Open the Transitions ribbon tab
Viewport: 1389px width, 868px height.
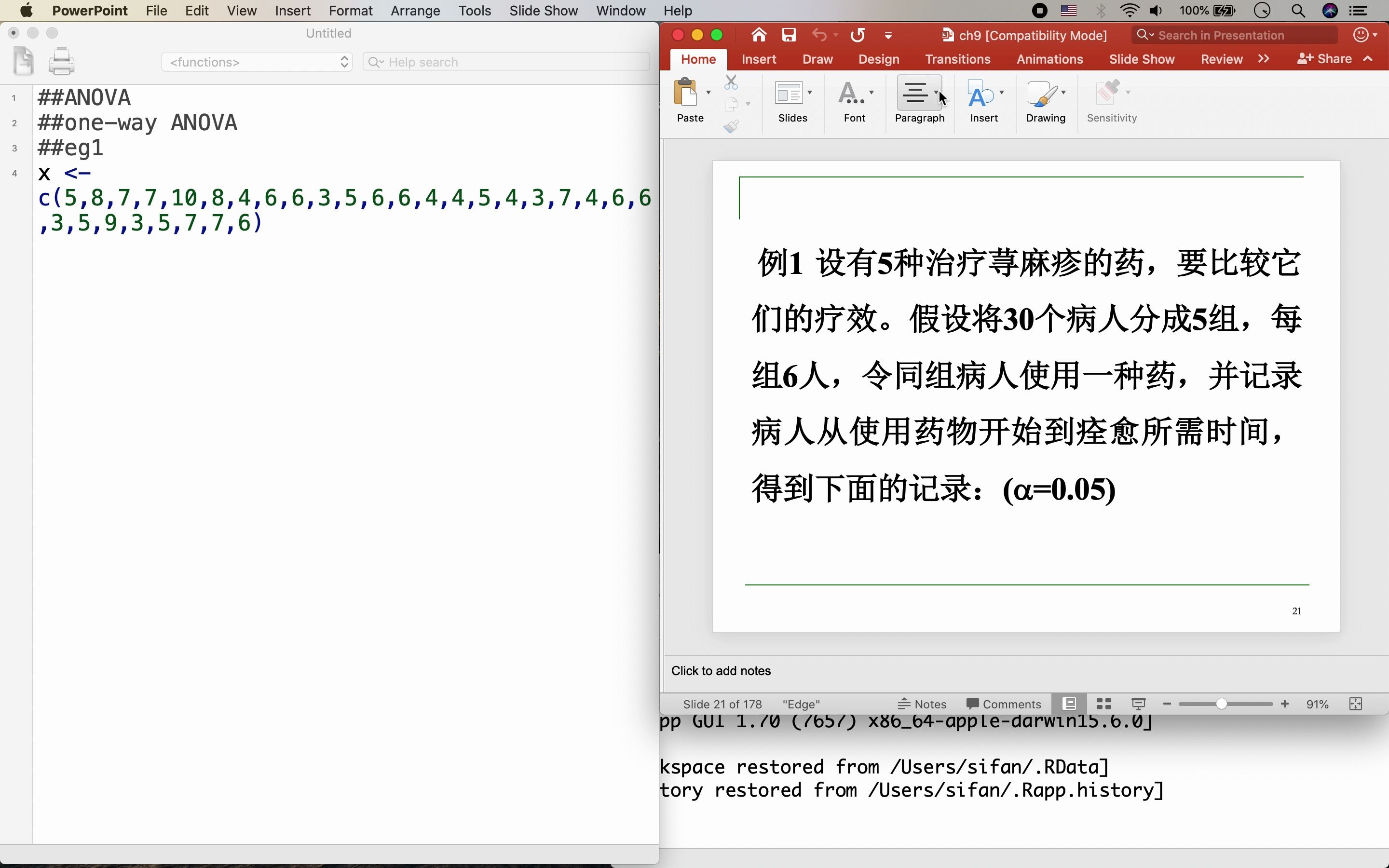coord(957,59)
